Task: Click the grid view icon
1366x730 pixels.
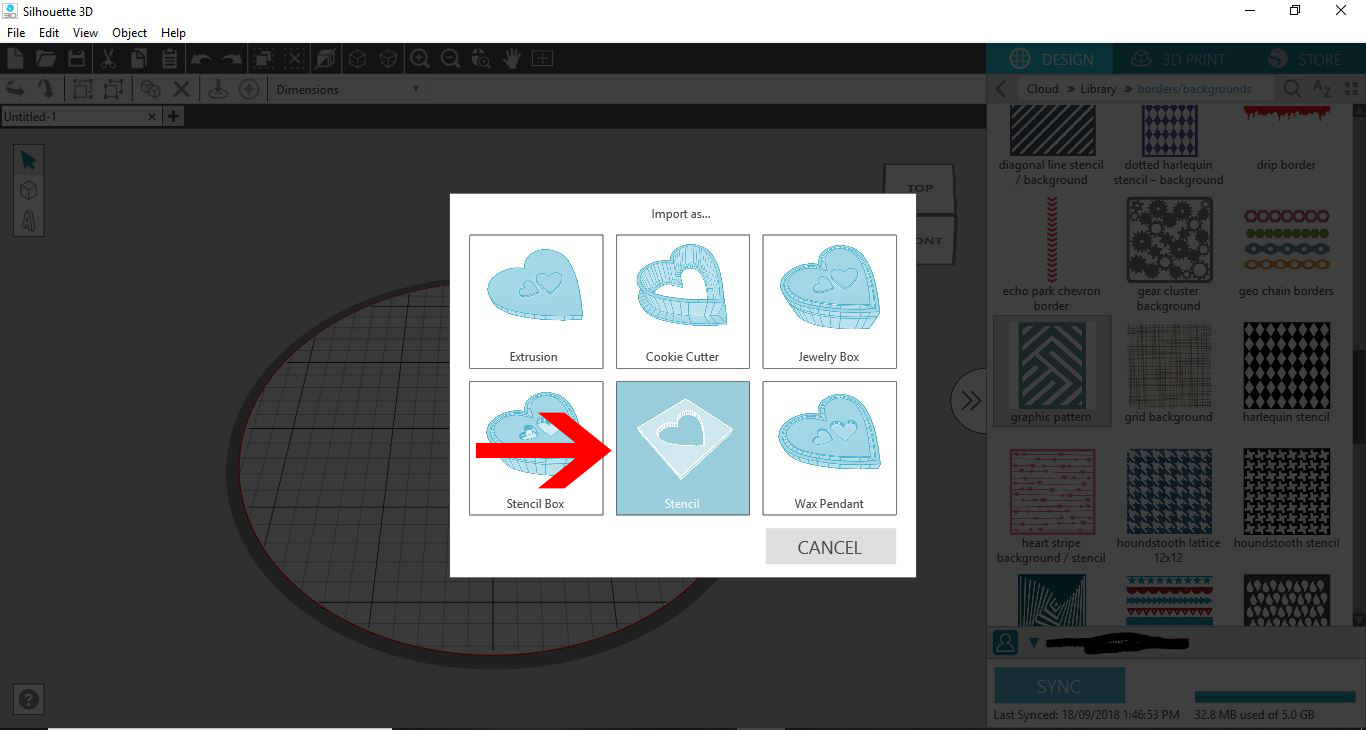Action: (1352, 89)
